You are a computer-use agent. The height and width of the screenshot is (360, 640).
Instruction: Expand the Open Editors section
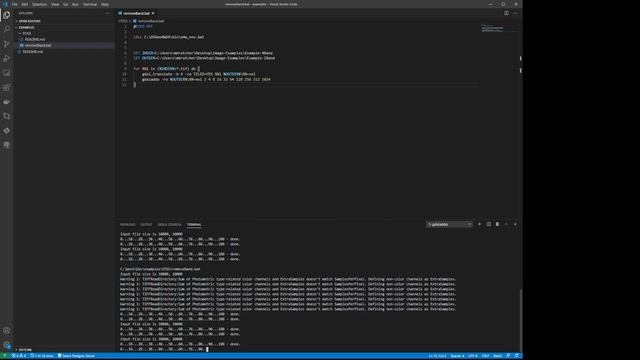[29, 21]
